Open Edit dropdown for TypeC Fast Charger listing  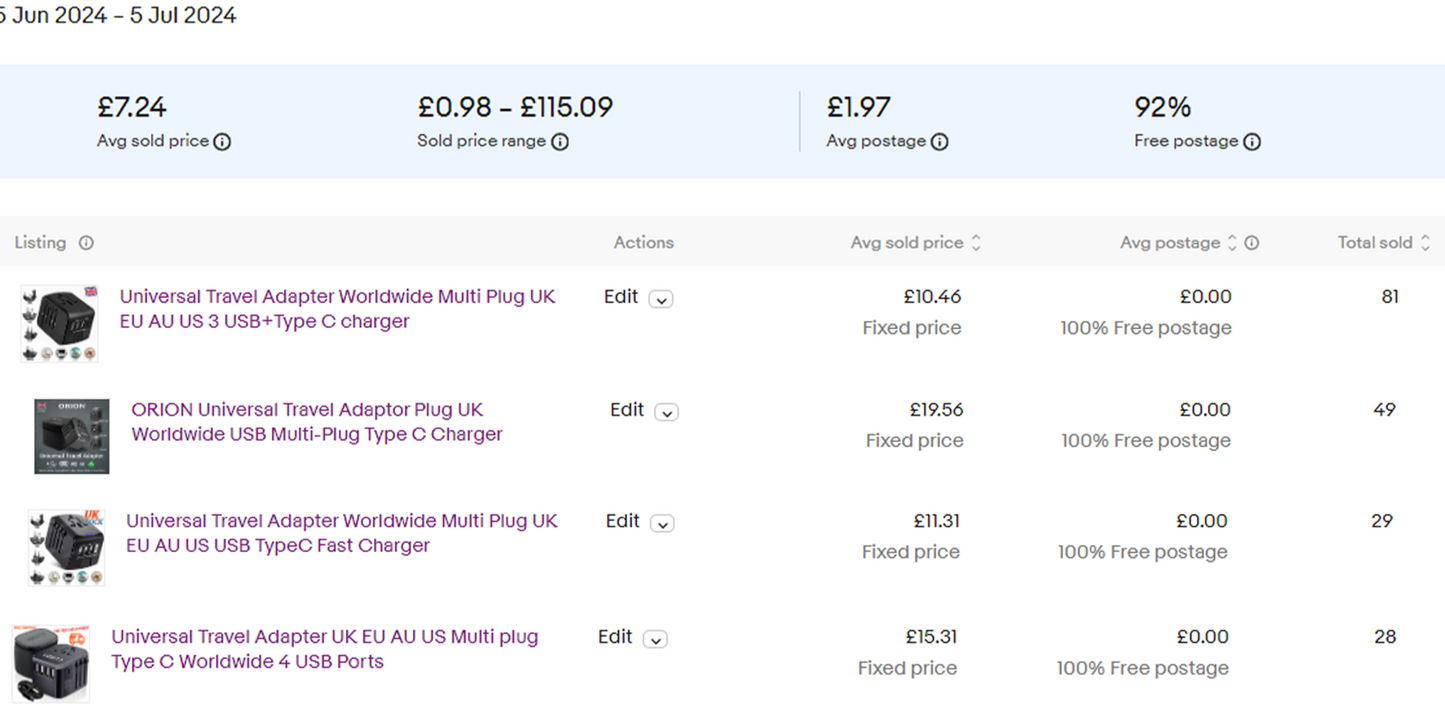click(662, 523)
